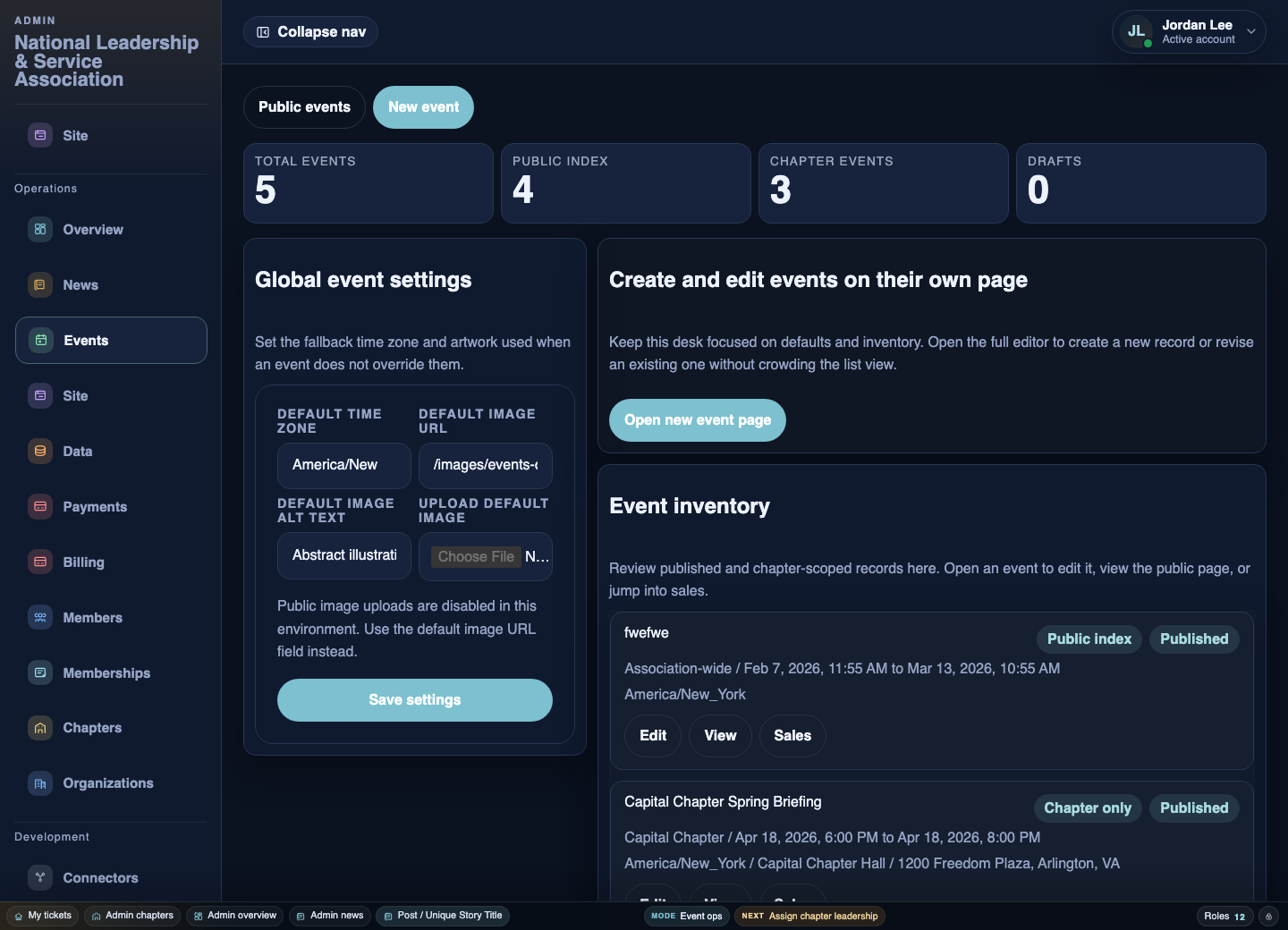Open Sales for the fwefwe event
The width and height of the screenshot is (1288, 930).
click(x=792, y=736)
